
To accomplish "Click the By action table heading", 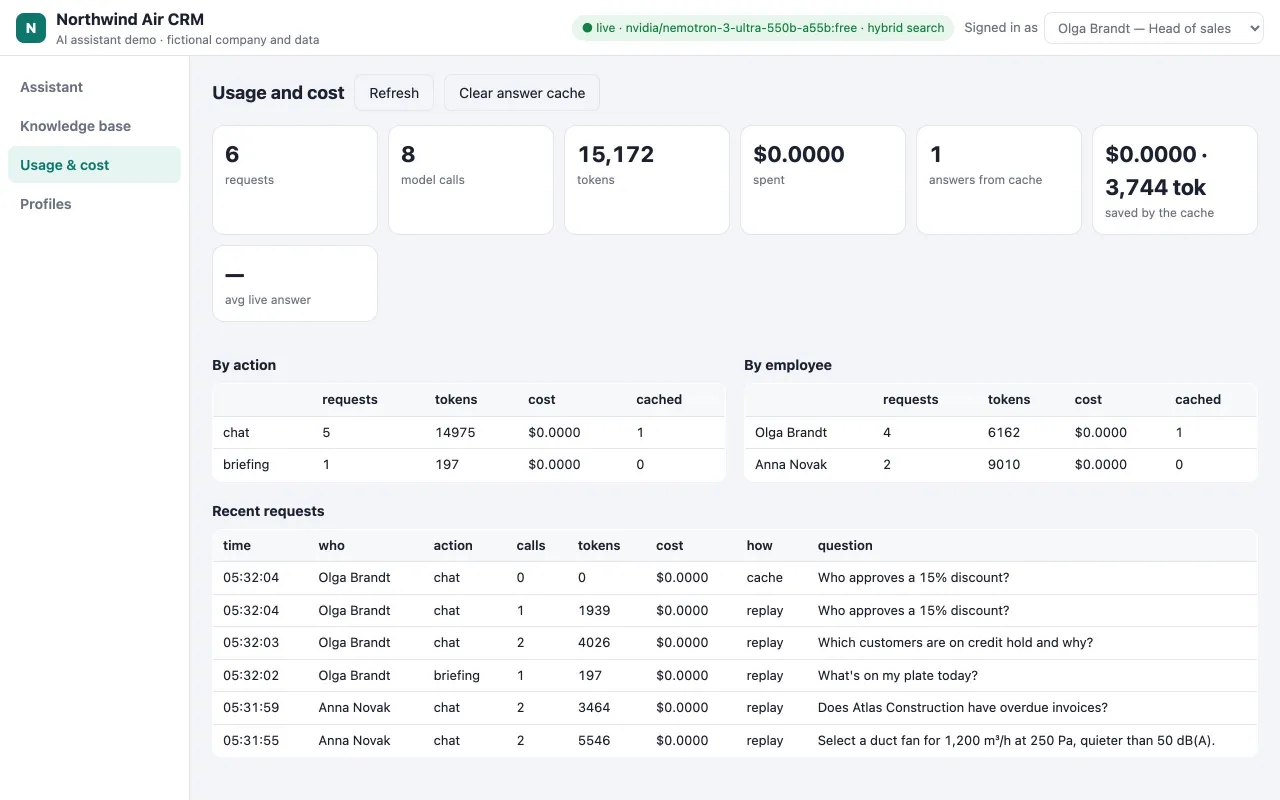I will 244,365.
